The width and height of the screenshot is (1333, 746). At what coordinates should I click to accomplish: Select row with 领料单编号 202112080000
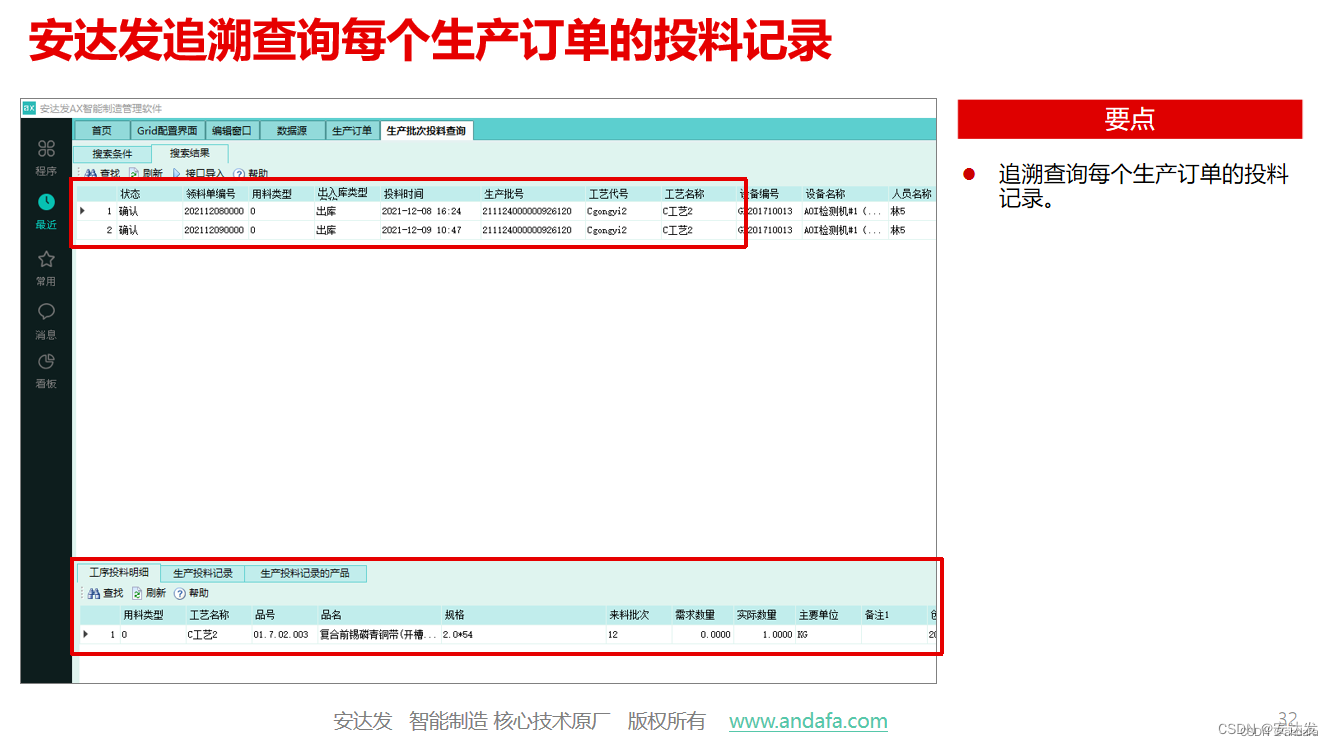click(505, 212)
